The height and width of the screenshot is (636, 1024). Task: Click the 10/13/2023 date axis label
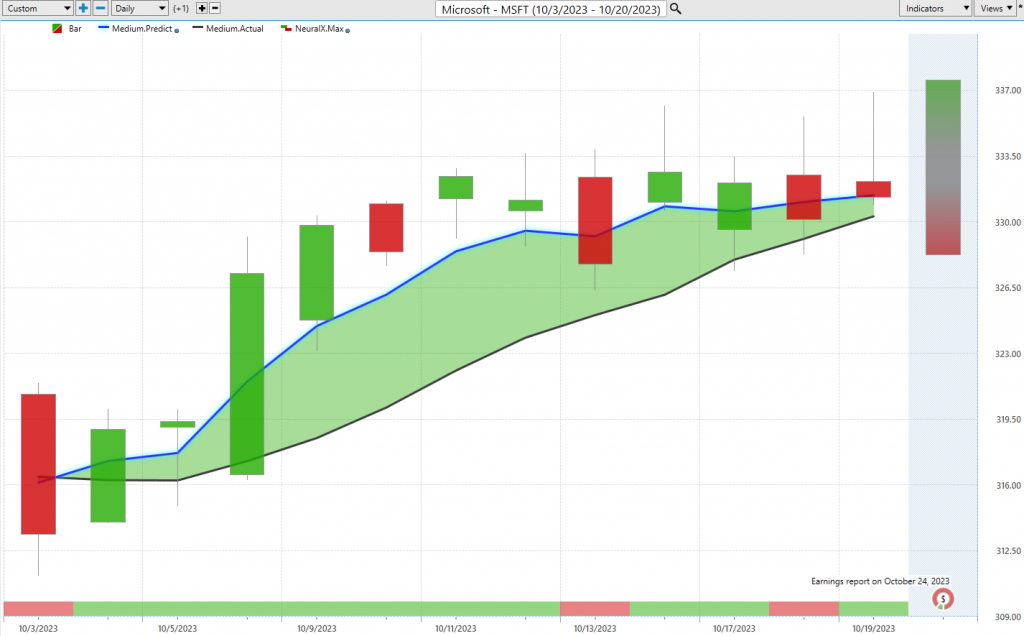(595, 628)
